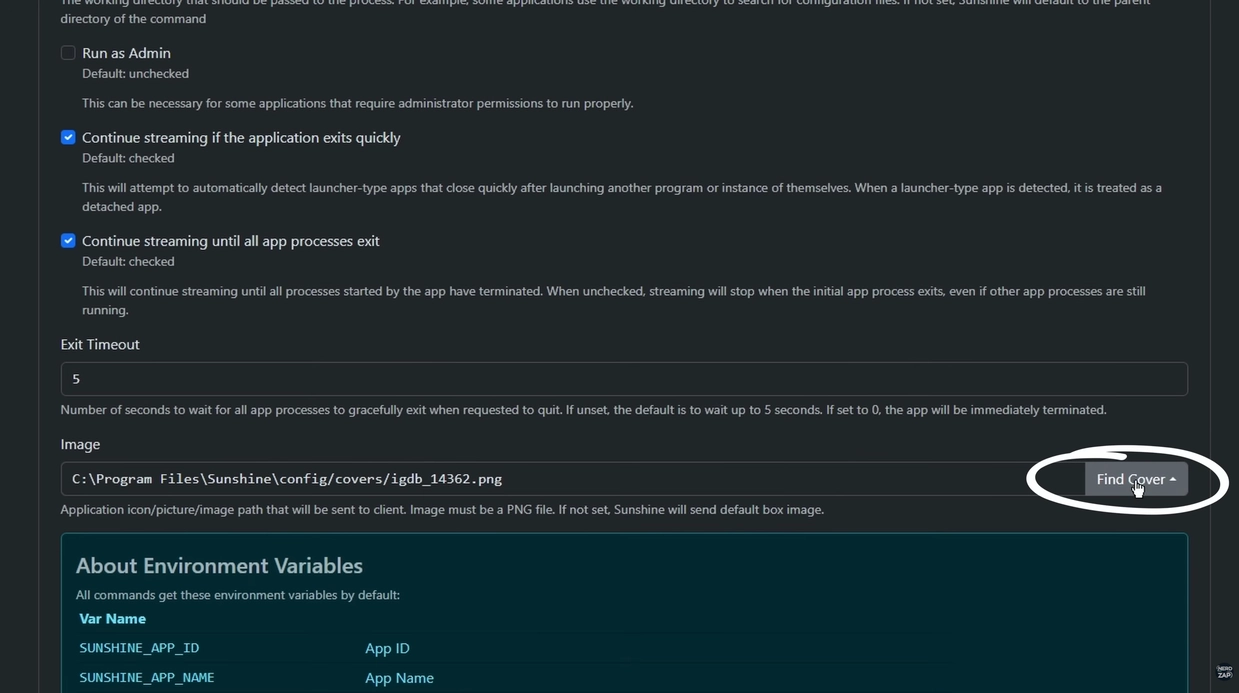Viewport: 1239px width, 693px height.
Task: Click the 'About Environment Variables' heading
Action: tap(219, 566)
